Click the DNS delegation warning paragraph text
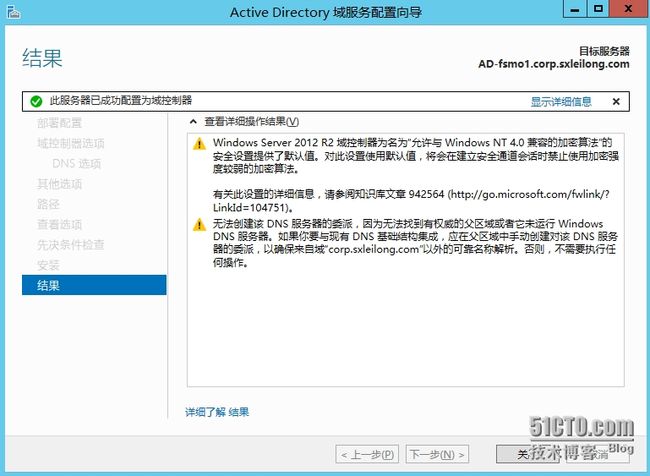This screenshot has width=650, height=476. click(x=415, y=243)
